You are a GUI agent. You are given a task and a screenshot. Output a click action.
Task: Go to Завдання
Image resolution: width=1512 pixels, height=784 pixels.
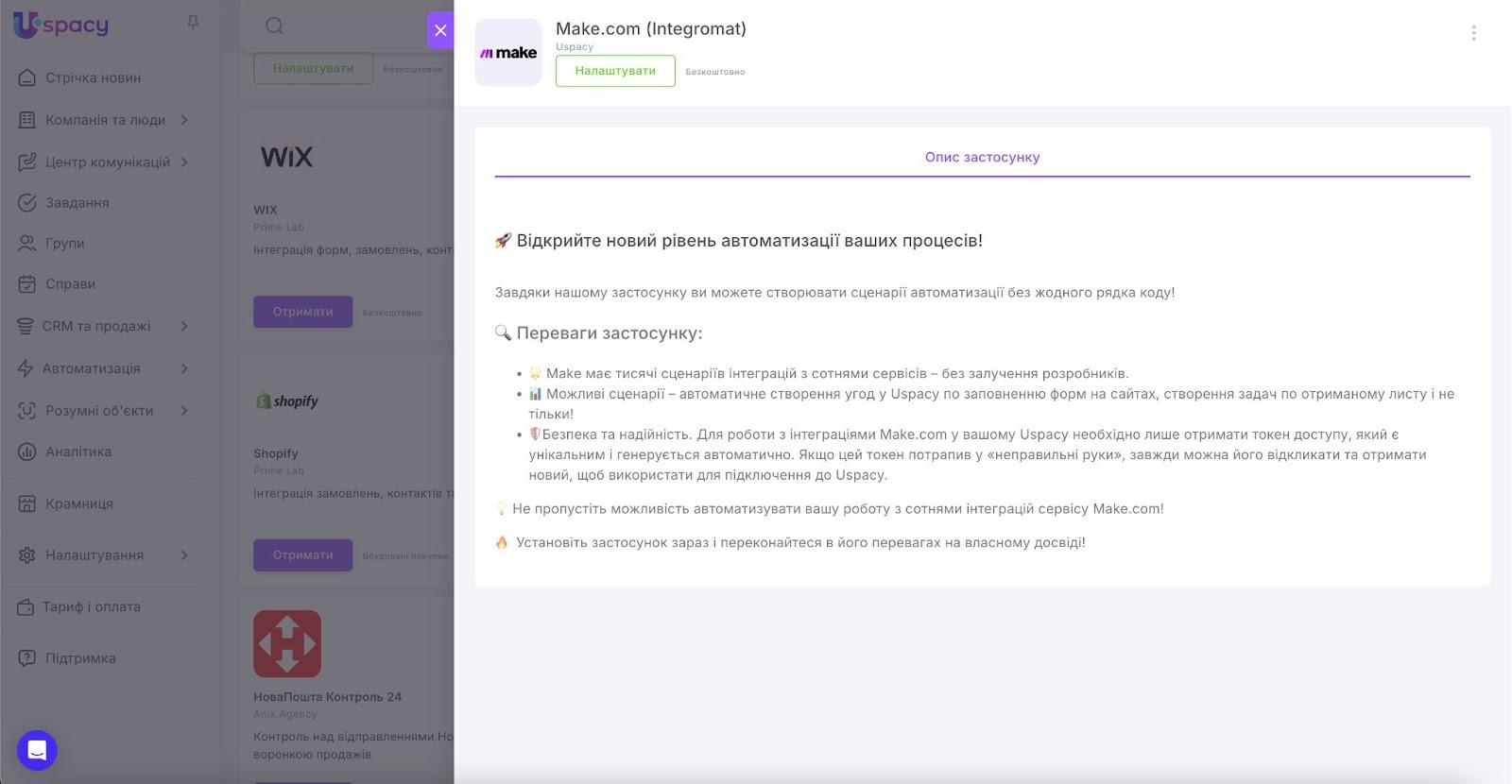(77, 202)
